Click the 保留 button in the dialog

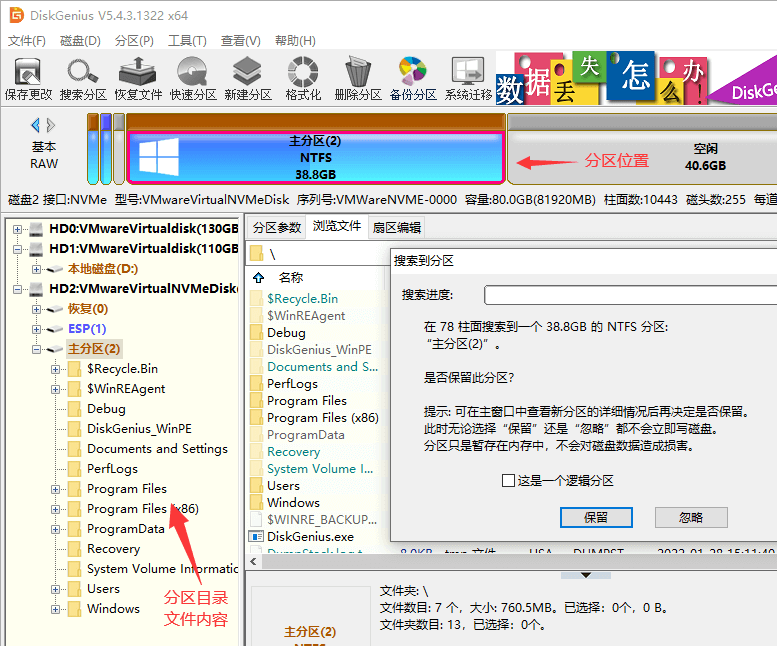coord(596,517)
